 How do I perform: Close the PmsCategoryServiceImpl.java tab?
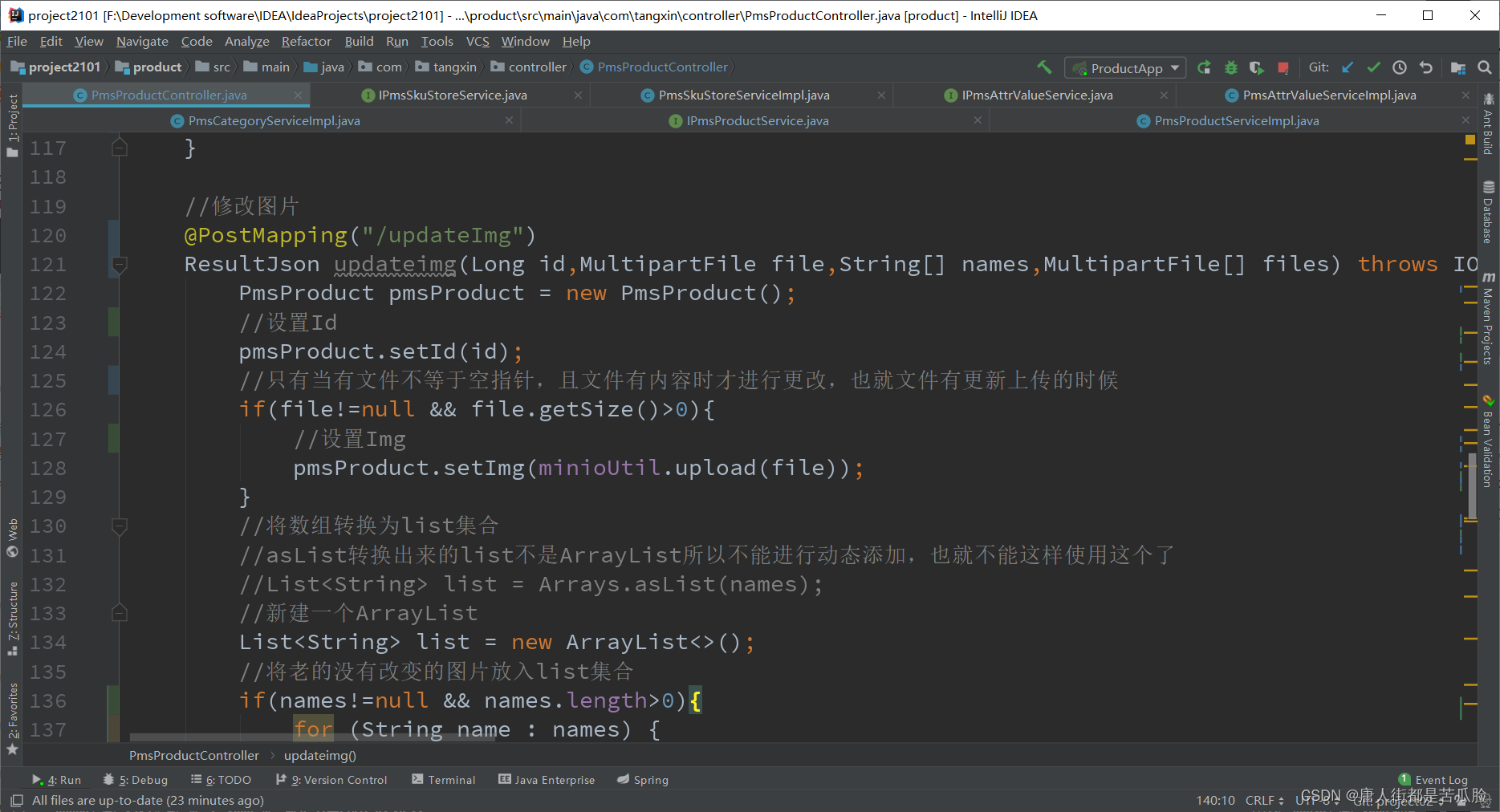509,121
